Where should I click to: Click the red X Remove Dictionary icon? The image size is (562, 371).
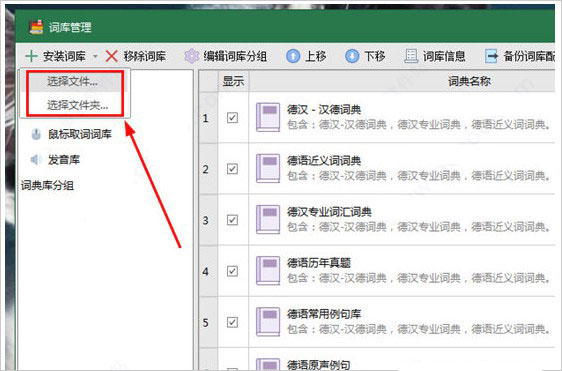(x=112, y=56)
